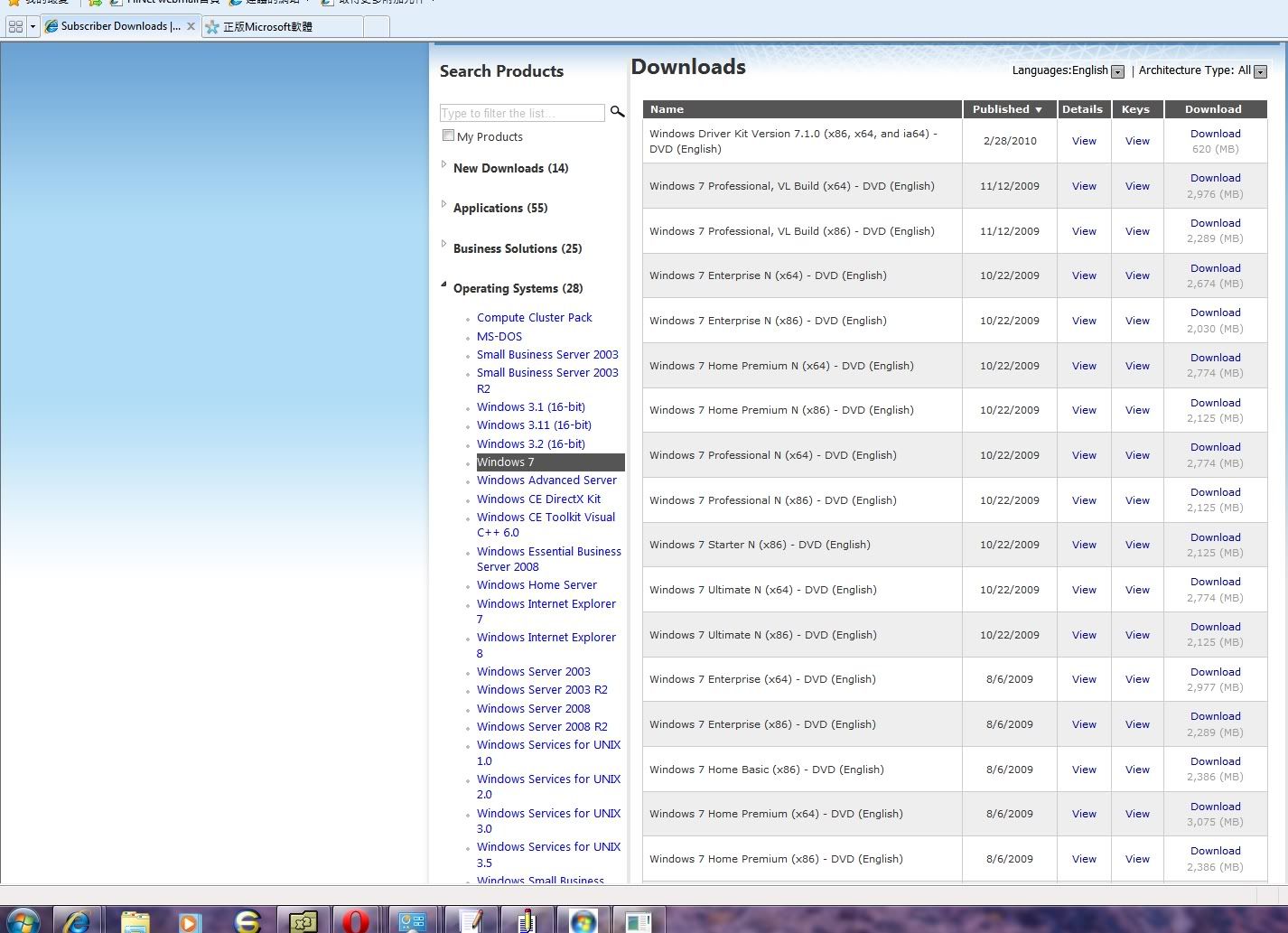Open the Control Panel taskbar icon
Screen dimensions: 1288x933
(413, 920)
